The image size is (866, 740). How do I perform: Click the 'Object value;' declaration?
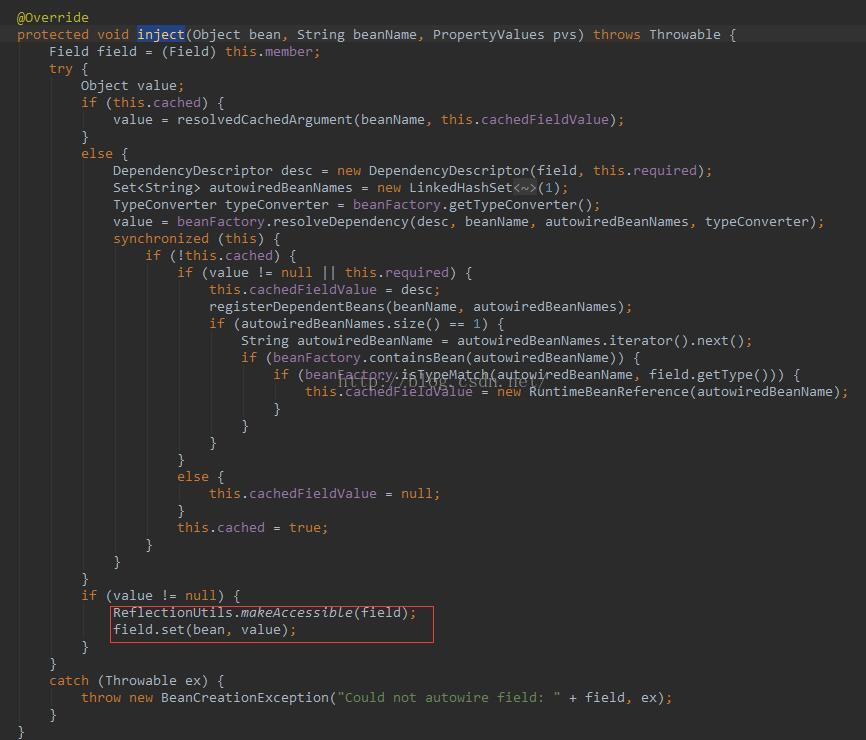click(132, 86)
